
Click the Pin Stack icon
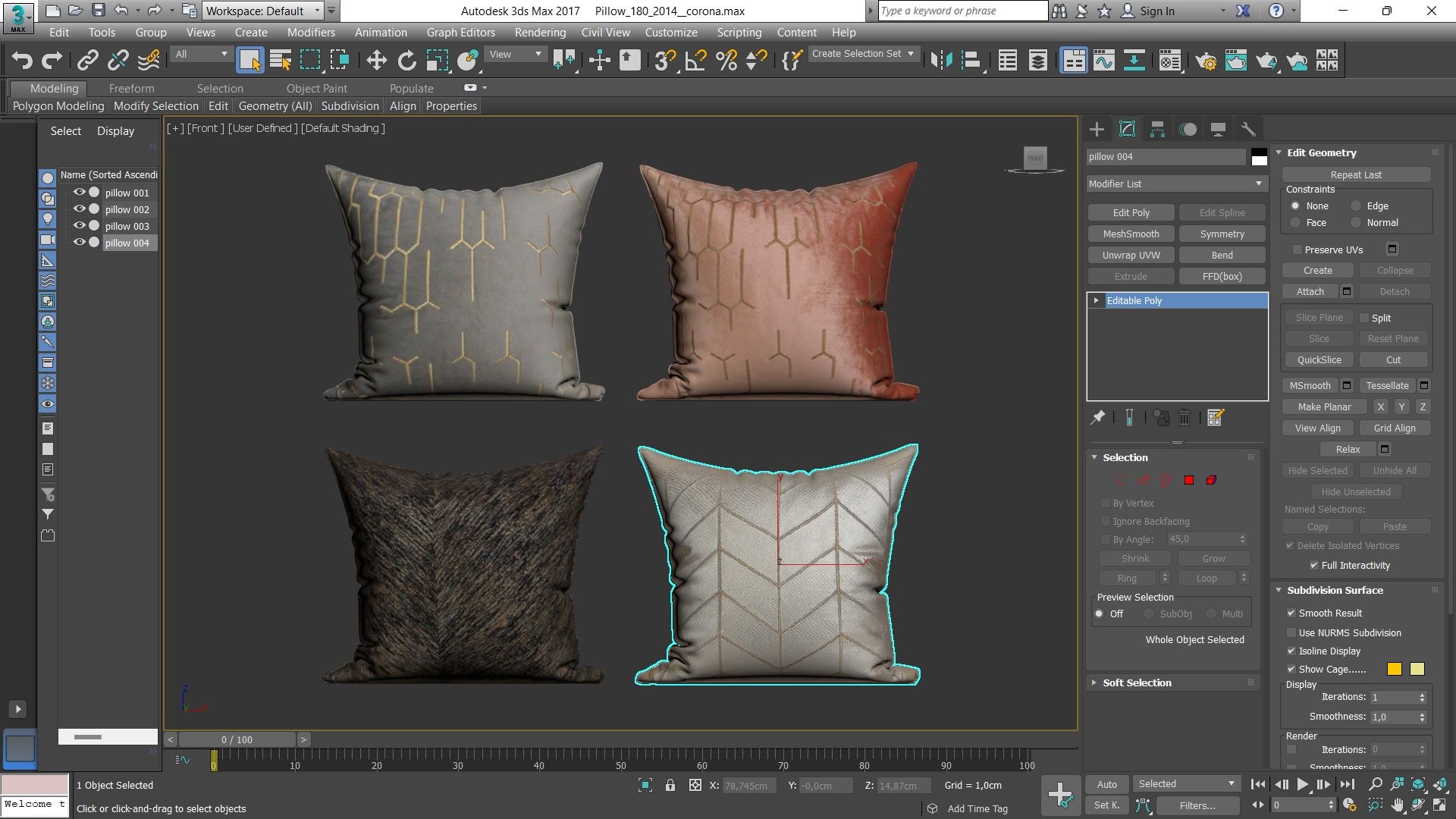(x=1097, y=418)
